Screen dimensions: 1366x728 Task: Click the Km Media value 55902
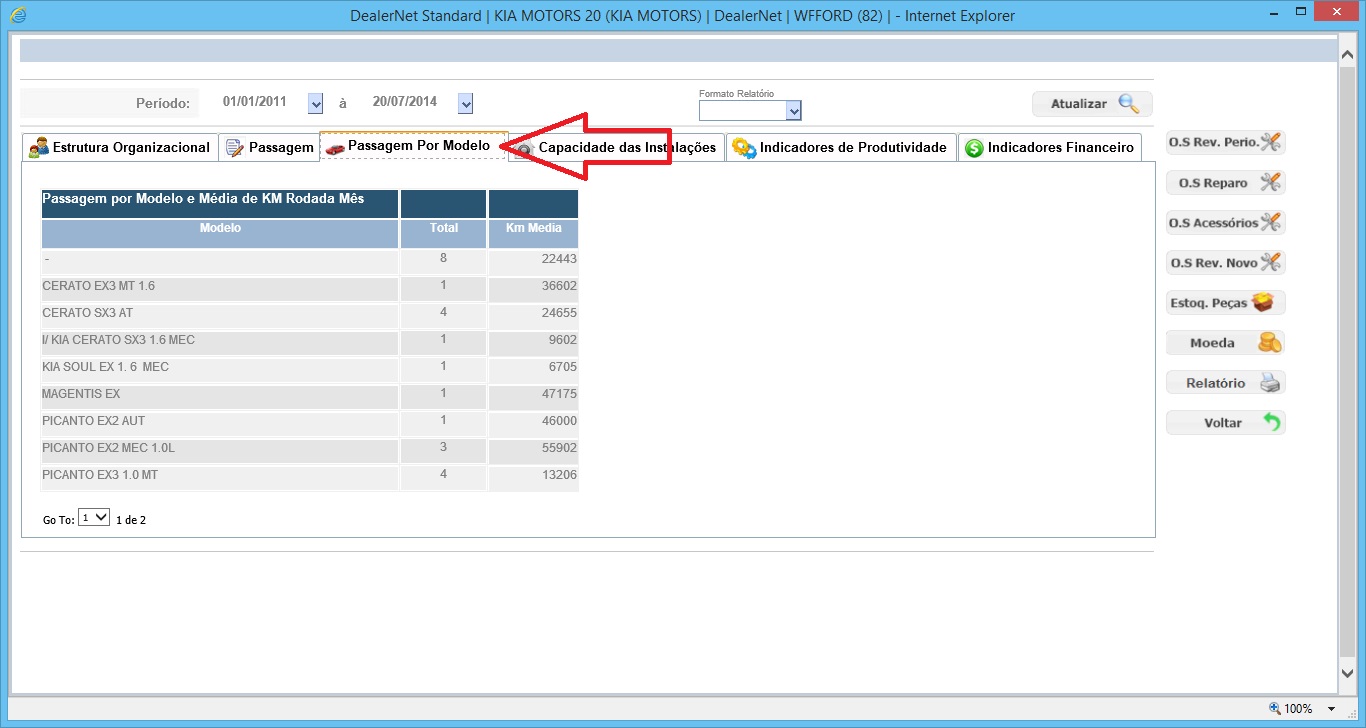(x=560, y=448)
